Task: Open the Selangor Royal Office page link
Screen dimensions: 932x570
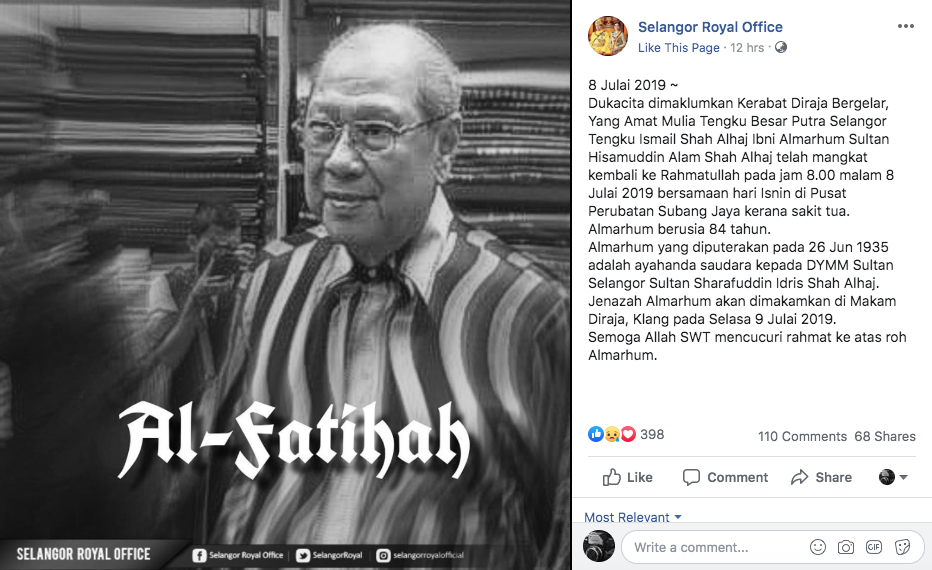Action: coord(710,27)
